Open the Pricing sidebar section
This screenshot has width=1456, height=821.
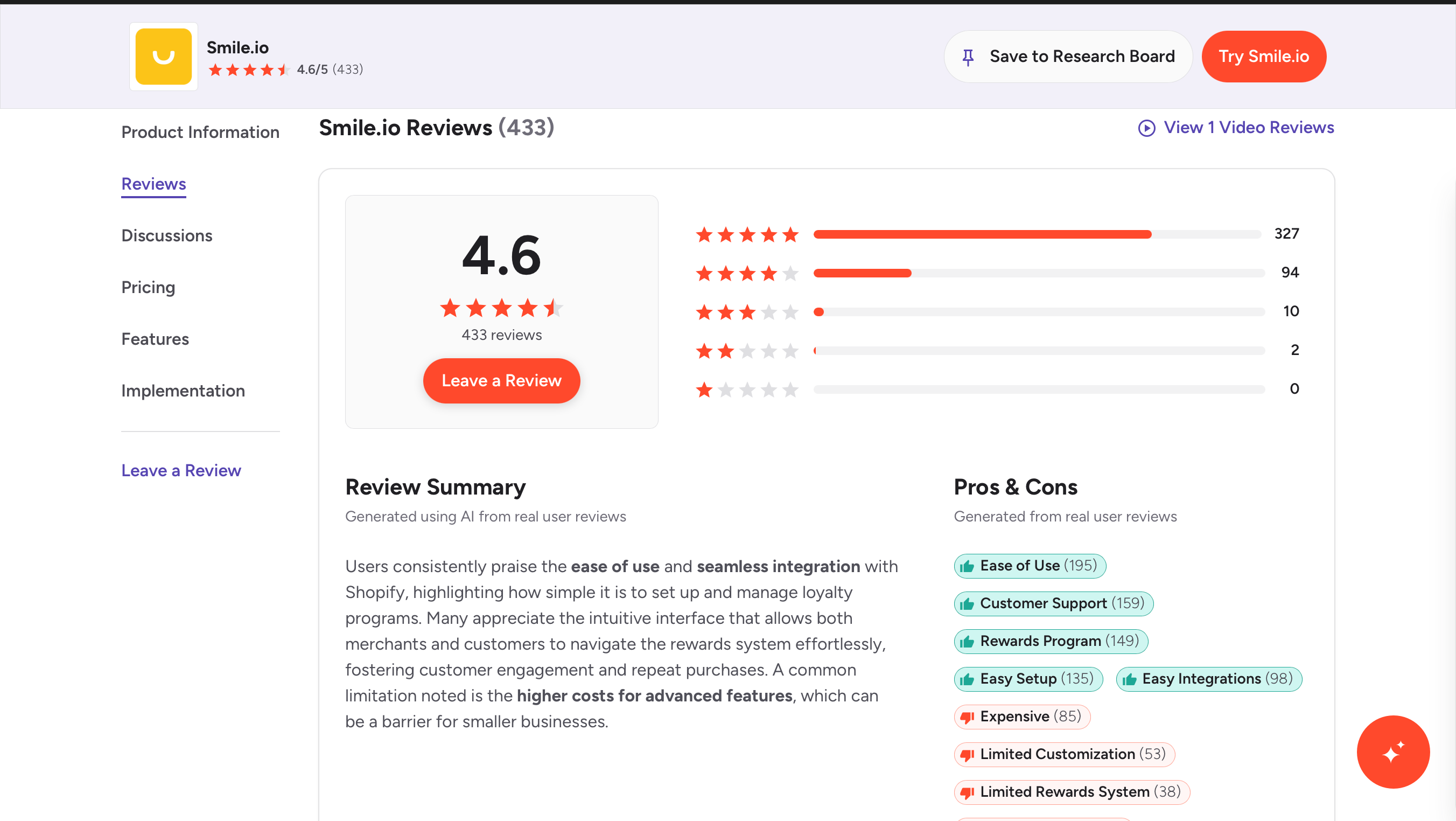click(x=148, y=287)
